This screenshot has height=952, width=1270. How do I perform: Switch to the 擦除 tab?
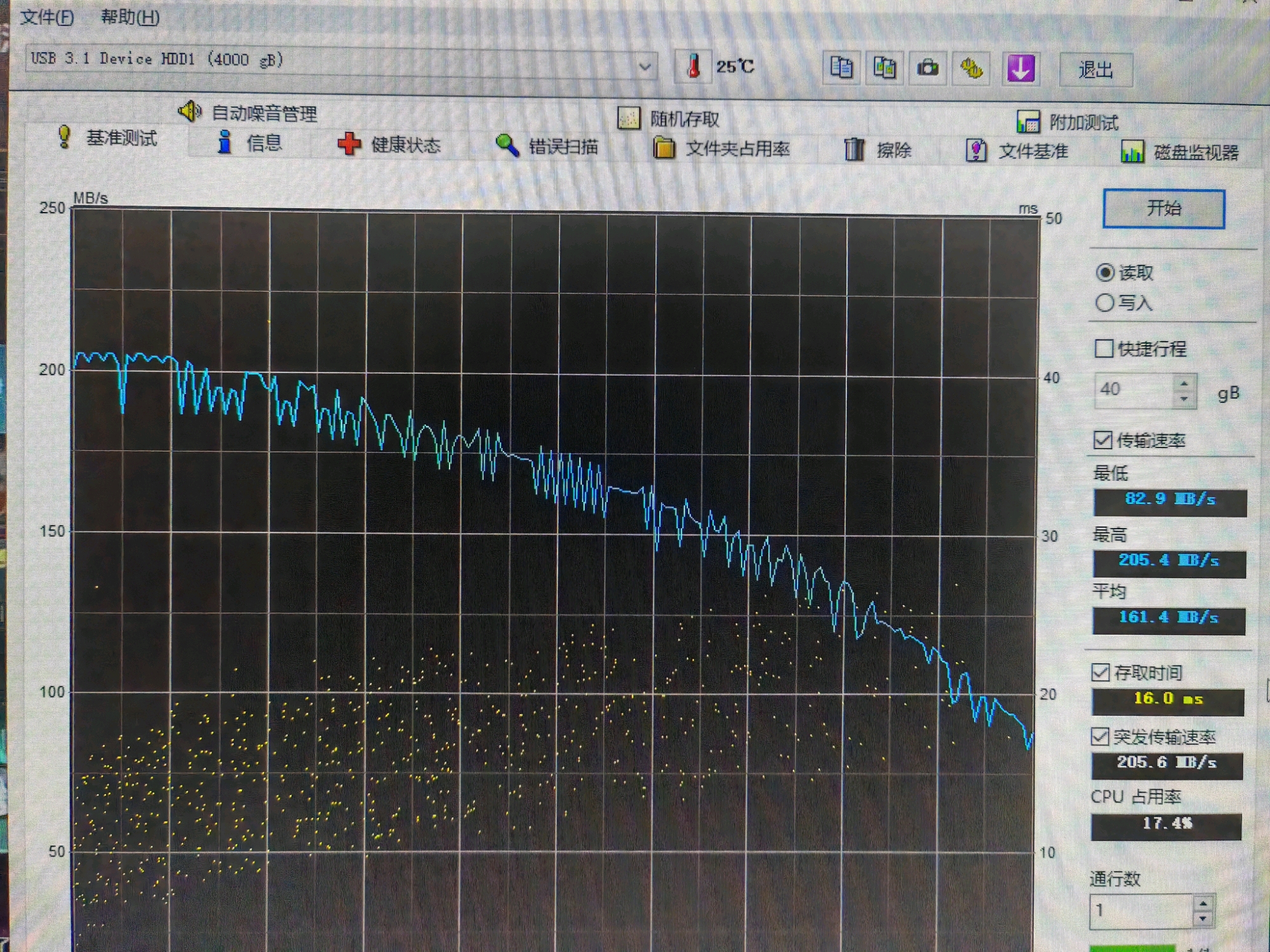point(878,150)
